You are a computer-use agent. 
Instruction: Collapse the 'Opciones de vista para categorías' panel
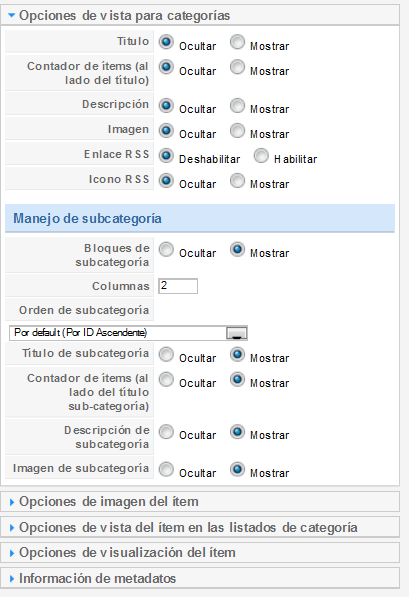click(x=200, y=15)
